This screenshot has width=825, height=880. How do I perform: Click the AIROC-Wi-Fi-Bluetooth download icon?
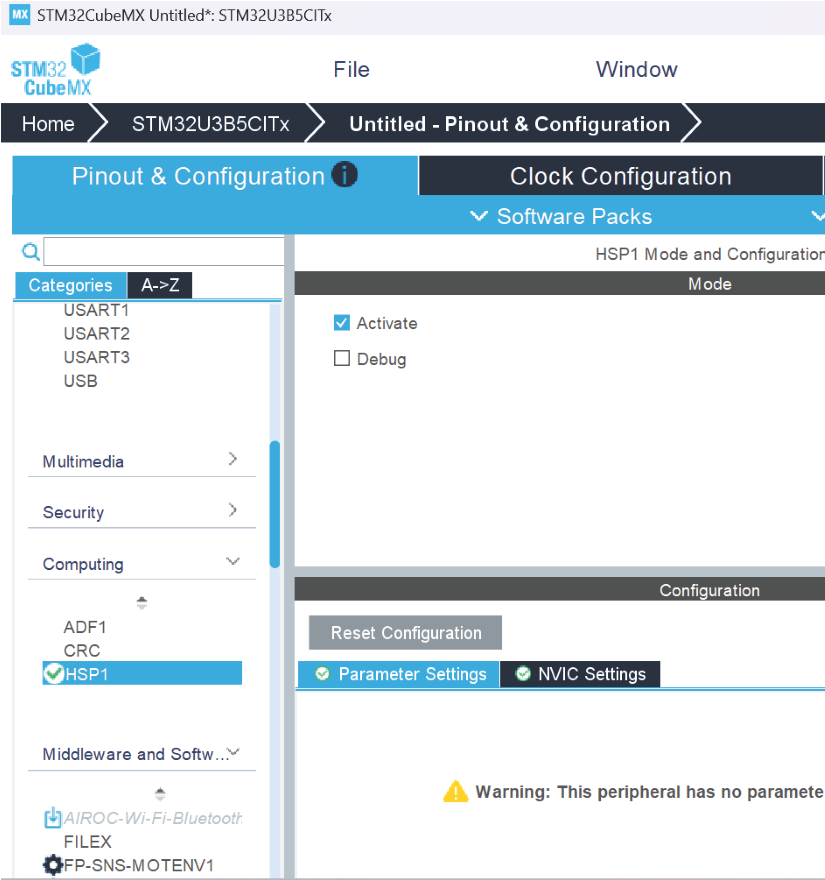[52, 817]
